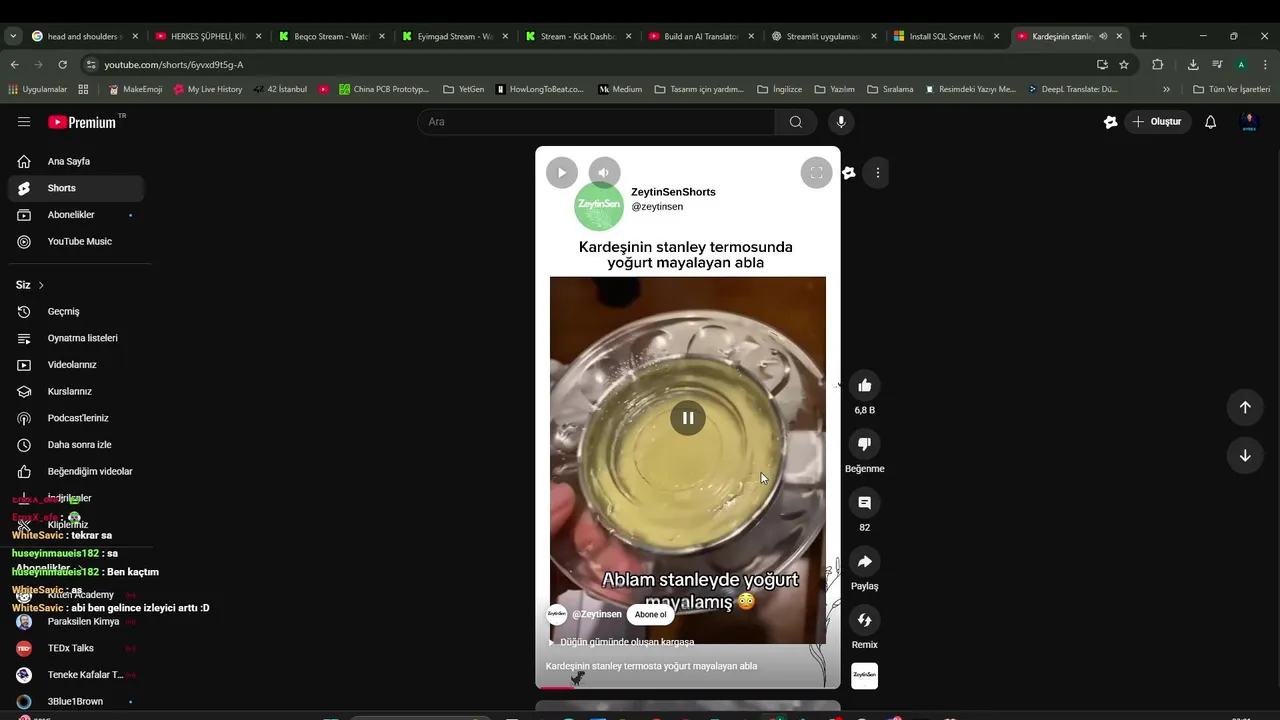This screenshot has width=1280, height=720.
Task: Click the Oluştur create button
Action: [x=1157, y=122]
